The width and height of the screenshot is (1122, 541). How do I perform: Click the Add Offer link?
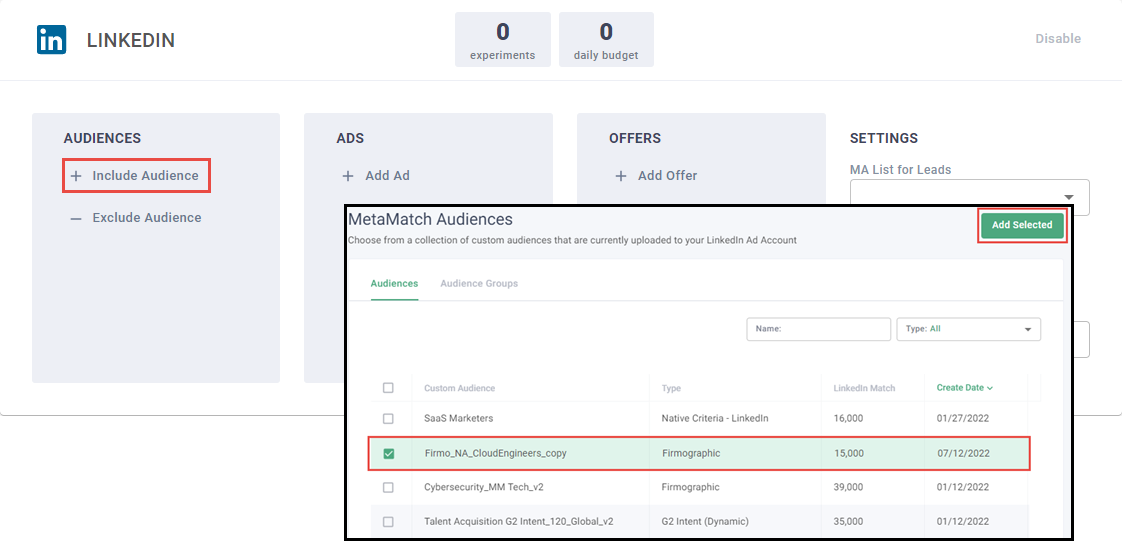(x=667, y=176)
